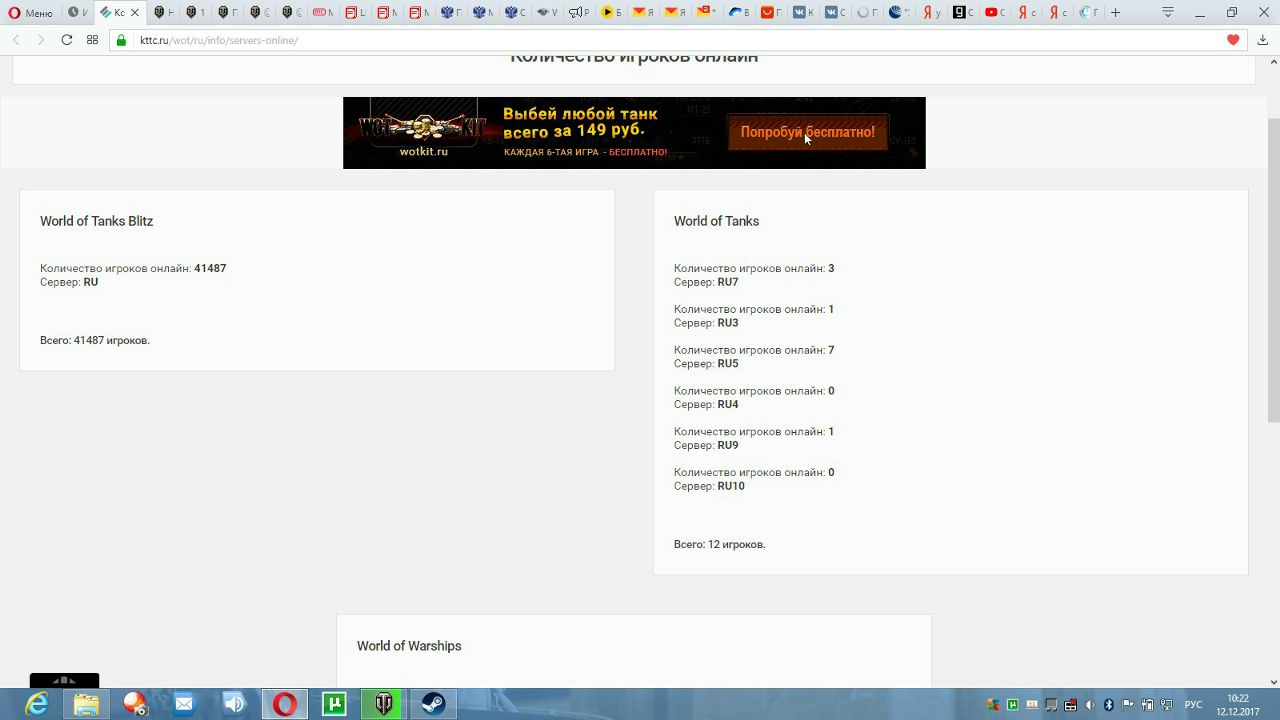Click the Всего: 12 игроков total
Viewport: 1280px width, 720px height.
point(719,544)
